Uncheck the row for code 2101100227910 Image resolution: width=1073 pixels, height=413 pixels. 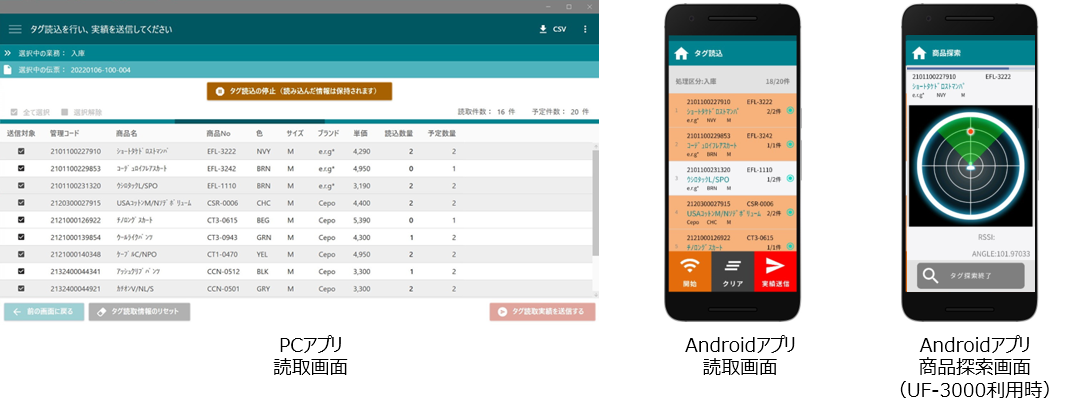pos(21,151)
